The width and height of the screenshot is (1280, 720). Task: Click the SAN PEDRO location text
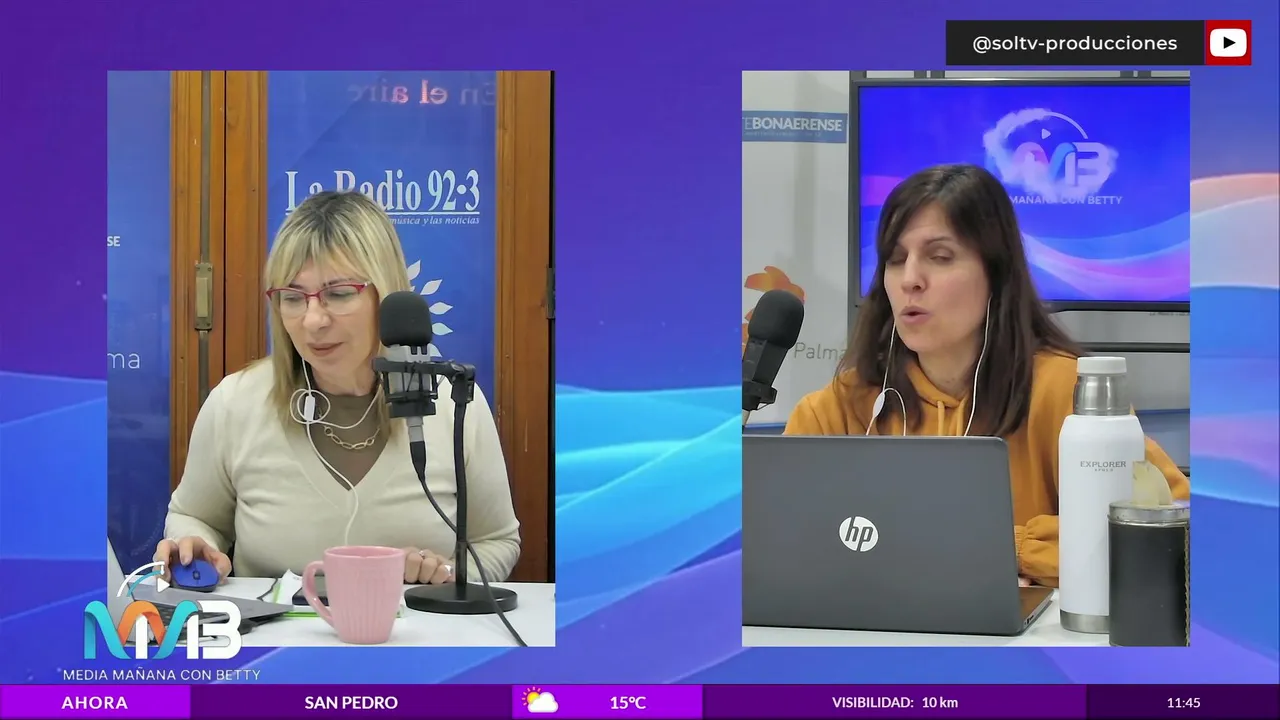[x=351, y=702]
